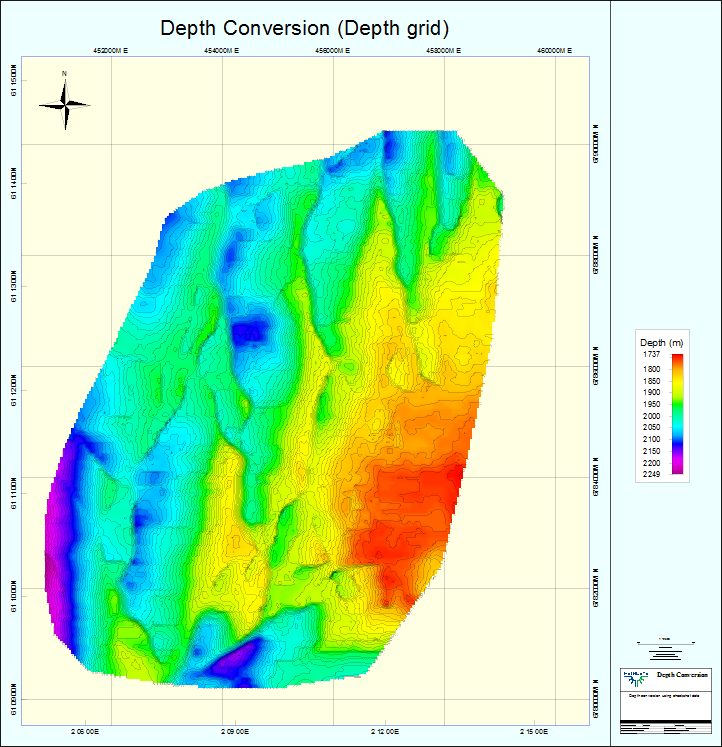
Task: Click the 2249 maximum depth legend value
Action: [651, 475]
